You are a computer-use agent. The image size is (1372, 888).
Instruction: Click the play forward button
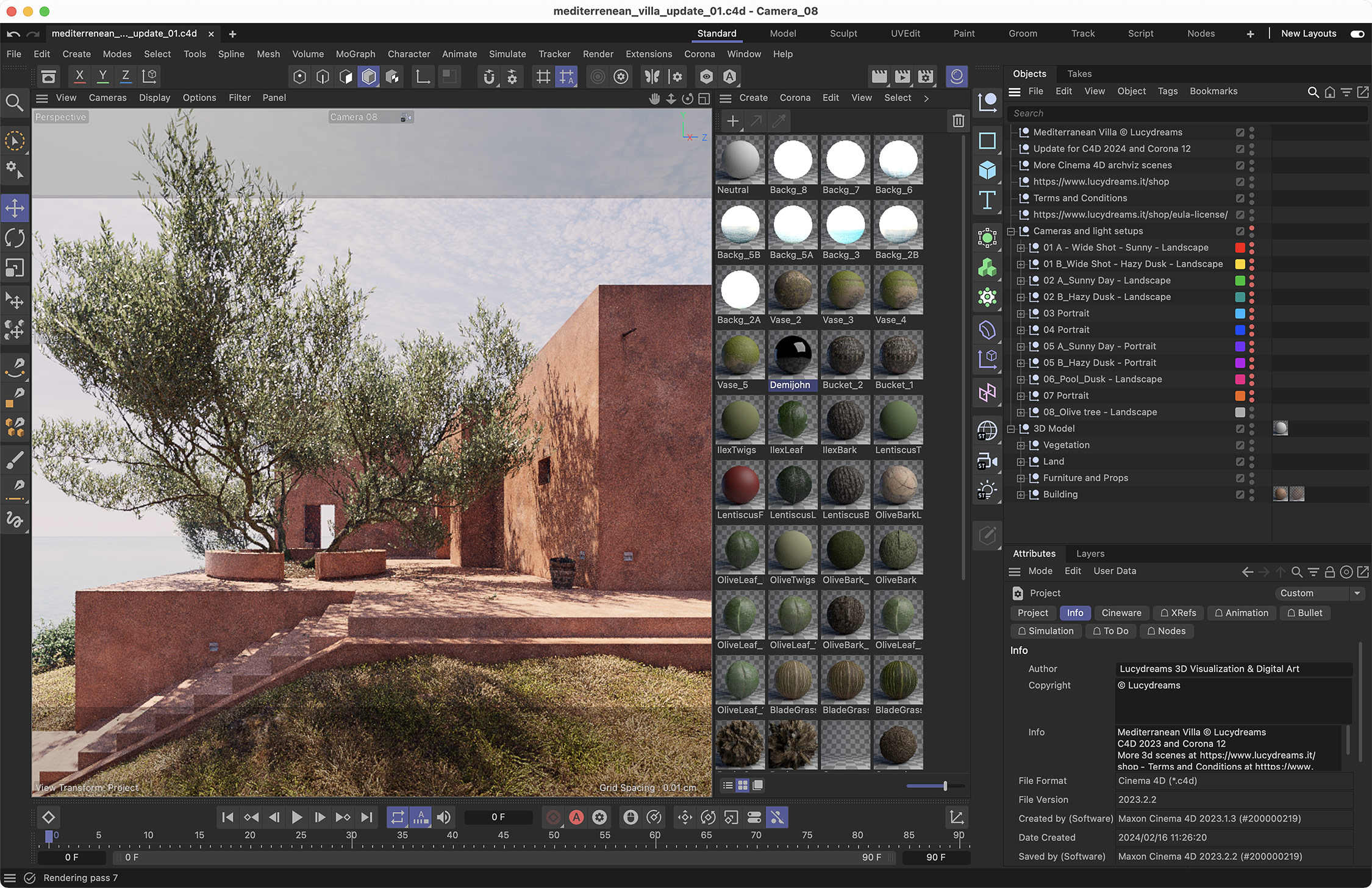tap(297, 817)
